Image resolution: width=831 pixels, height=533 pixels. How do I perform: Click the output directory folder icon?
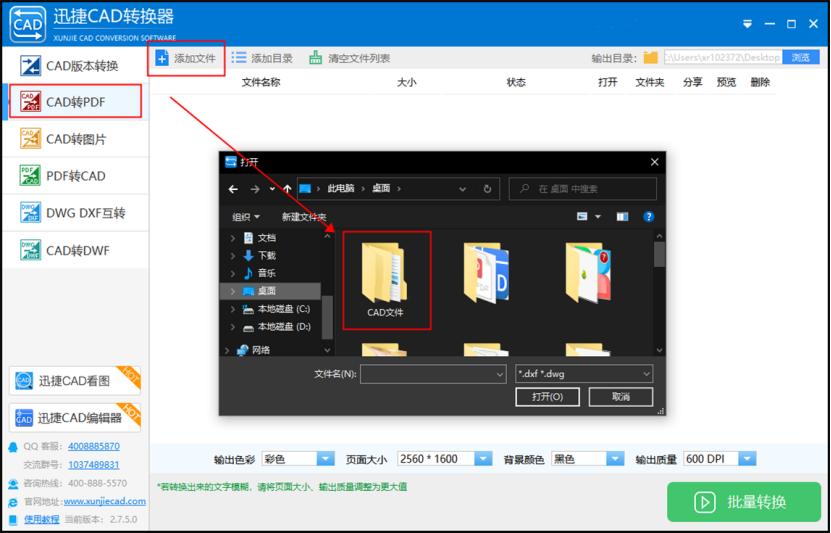(x=650, y=57)
